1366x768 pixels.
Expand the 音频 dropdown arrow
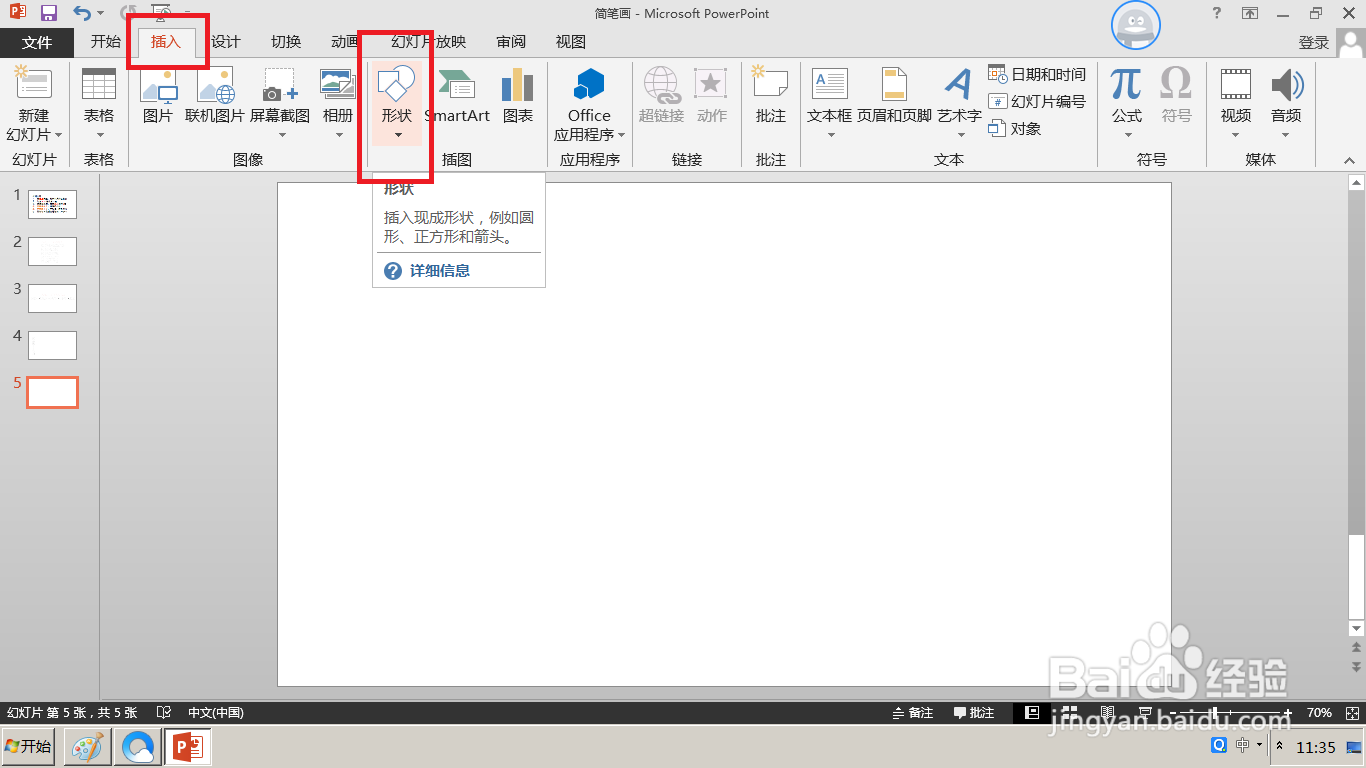coord(1286,135)
